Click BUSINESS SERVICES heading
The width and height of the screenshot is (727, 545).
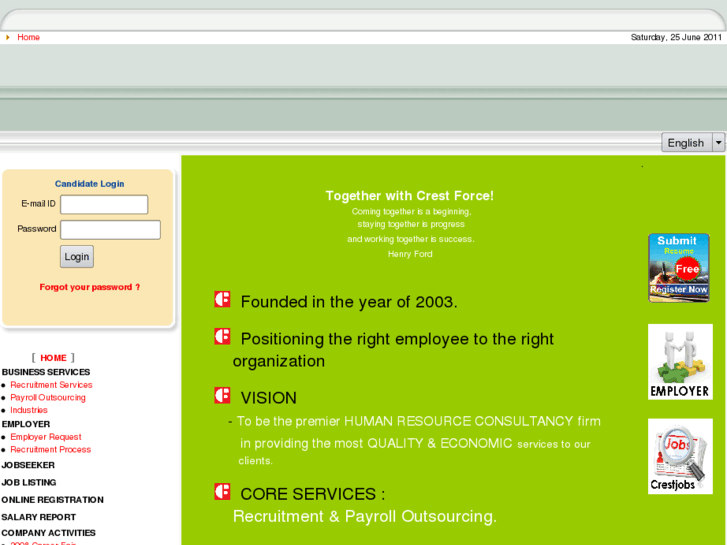point(46,372)
